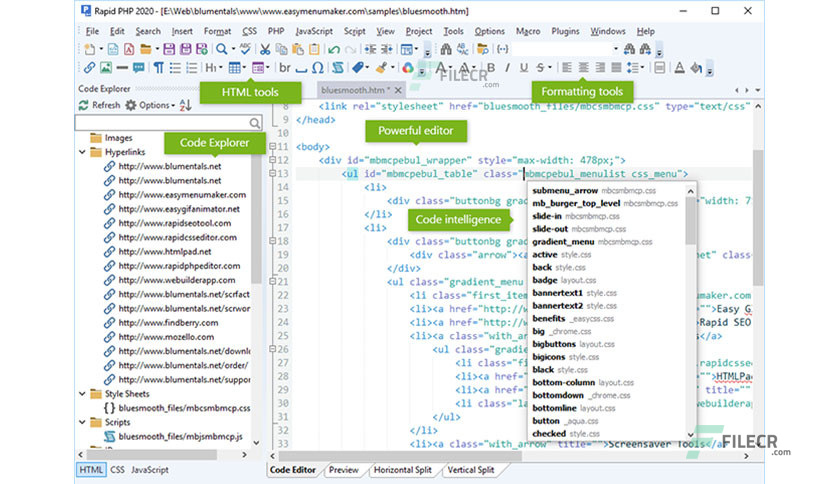Run the ABC spell check icon
Viewport: 836px width, 484px height.
[x=245, y=50]
